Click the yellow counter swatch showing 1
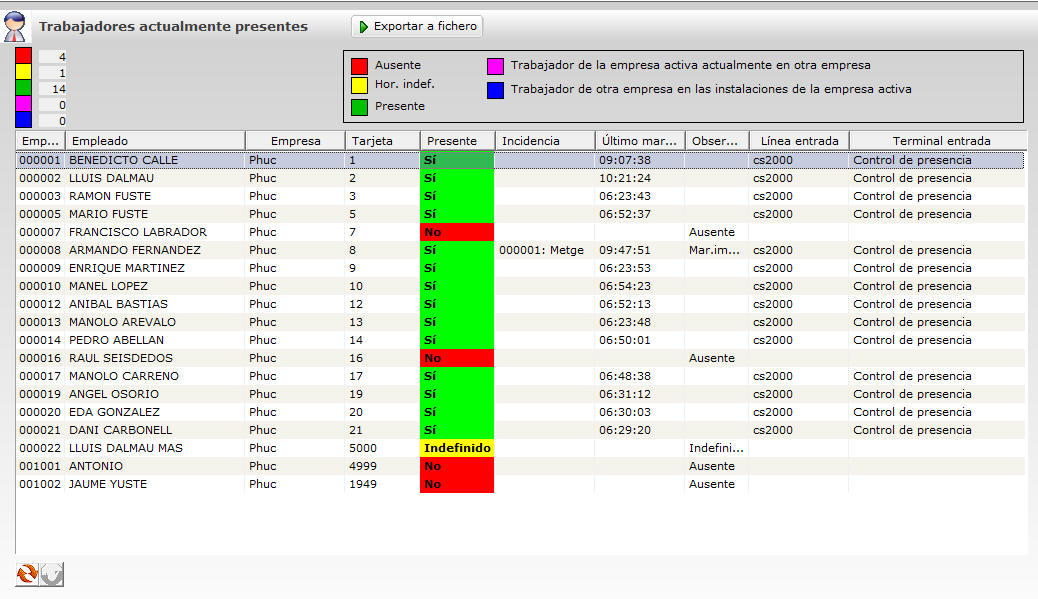 (24, 72)
